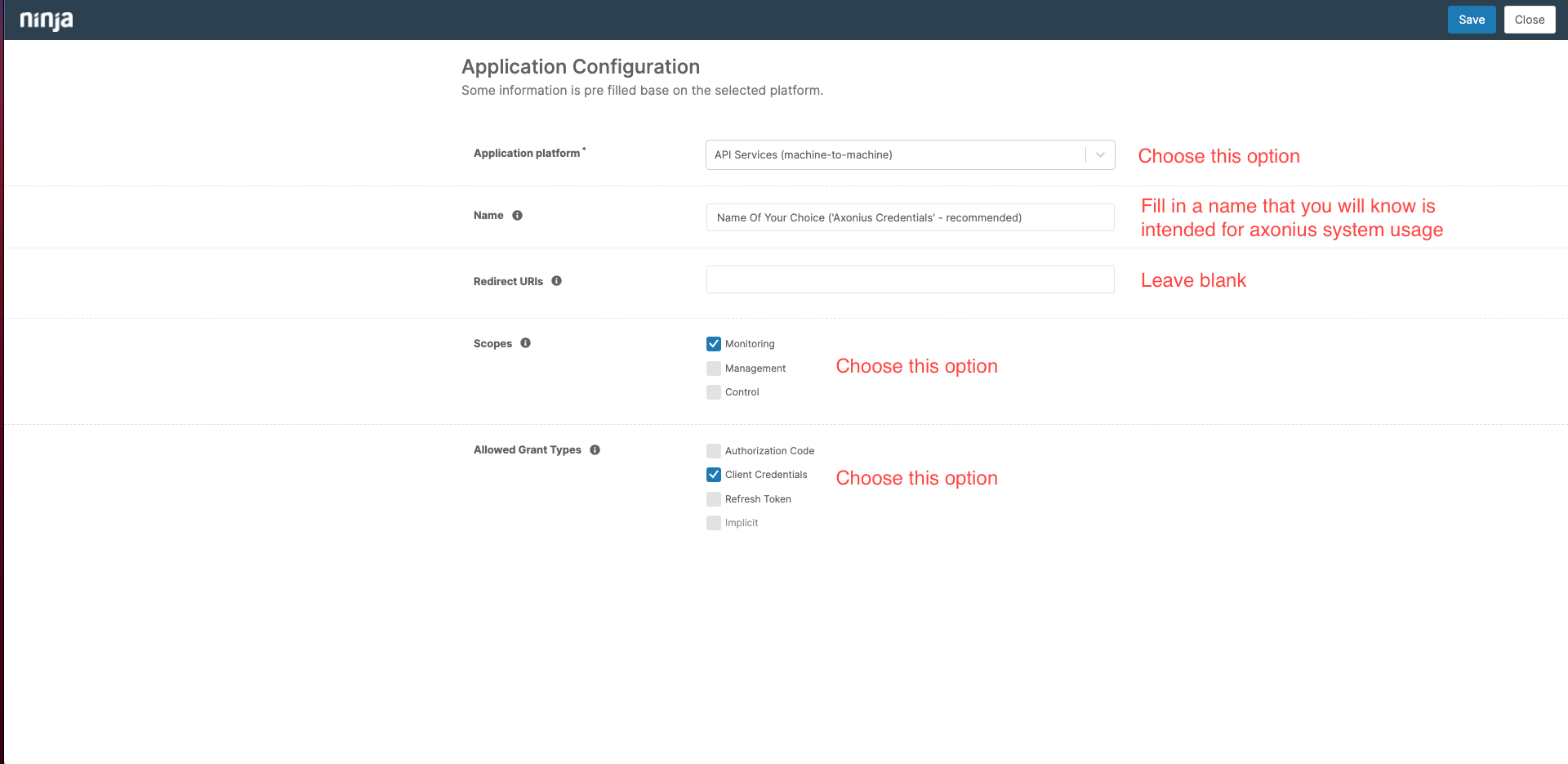Viewport: 1568px width, 764px height.
Task: Click the Monitoring label text
Action: pos(750,344)
